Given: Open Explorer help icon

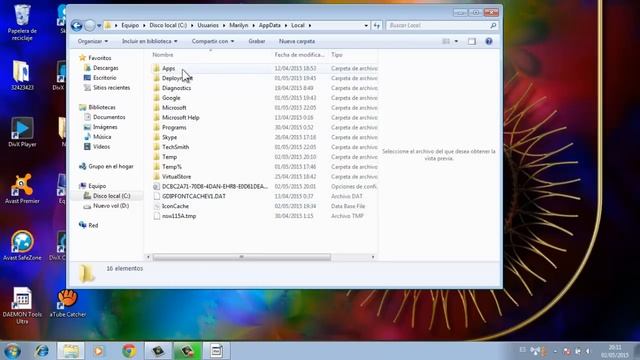Looking at the screenshot, I should pyautogui.click(x=489, y=41).
